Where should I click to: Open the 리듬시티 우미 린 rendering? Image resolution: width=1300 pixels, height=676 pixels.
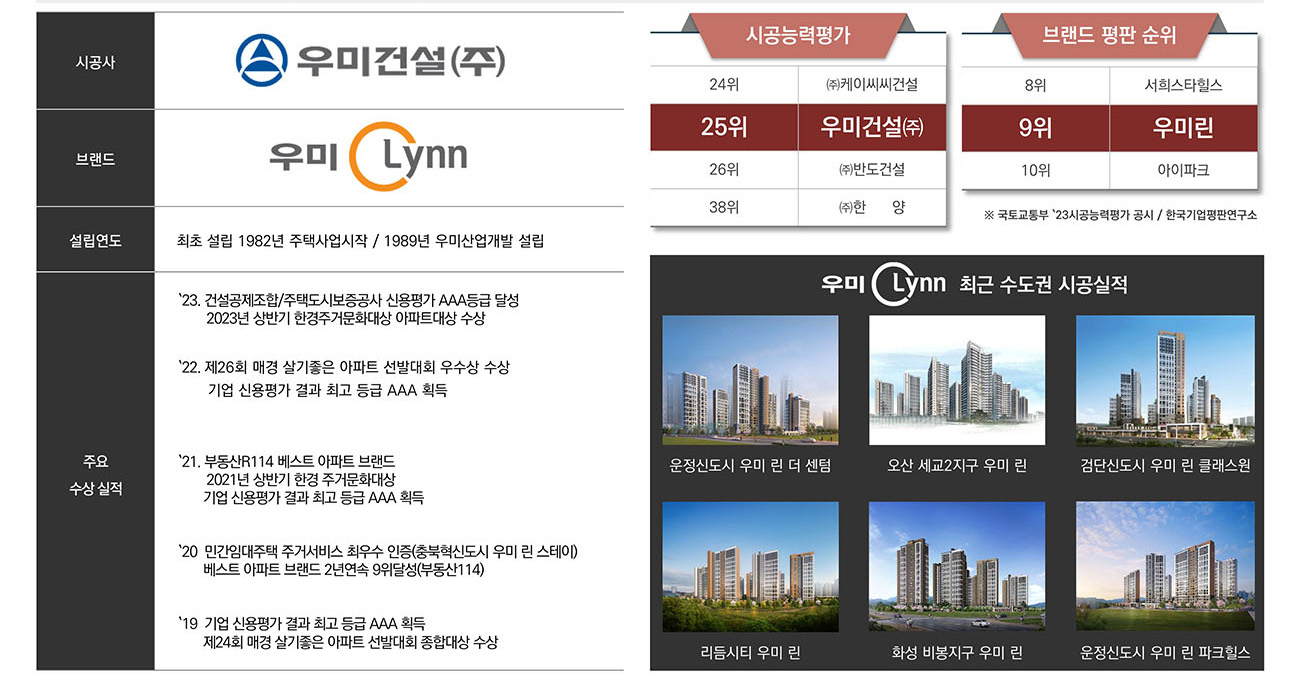(x=750, y=567)
